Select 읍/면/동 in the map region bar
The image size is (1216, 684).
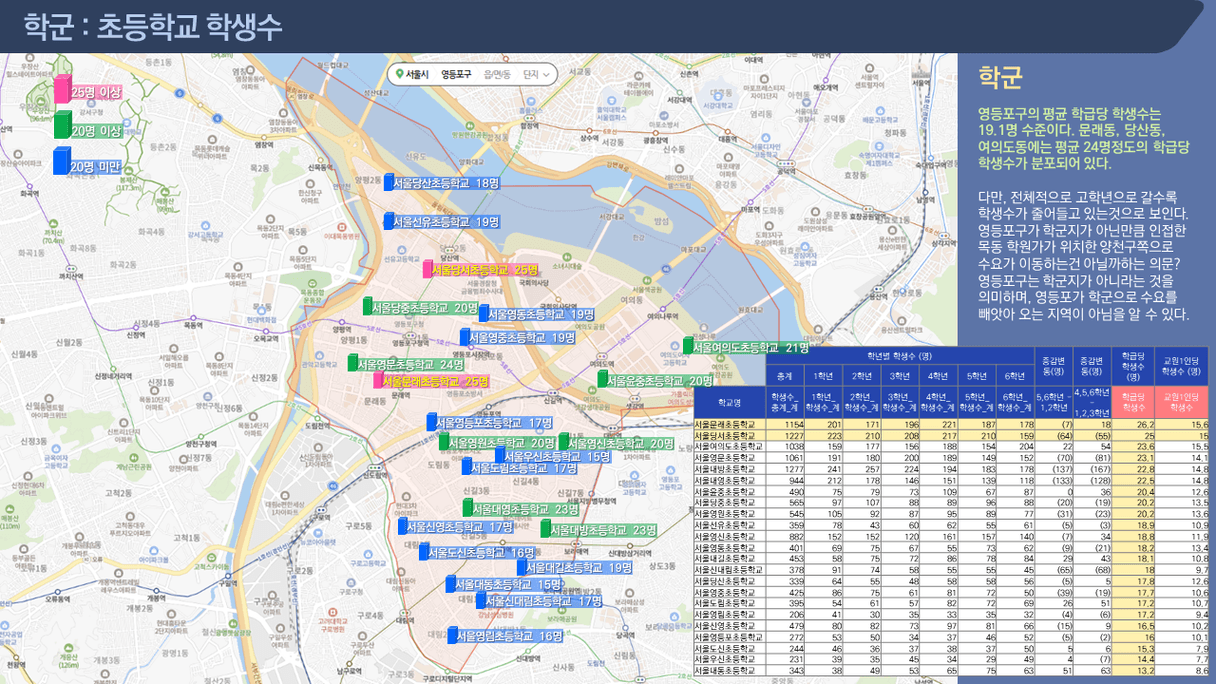click(x=497, y=74)
